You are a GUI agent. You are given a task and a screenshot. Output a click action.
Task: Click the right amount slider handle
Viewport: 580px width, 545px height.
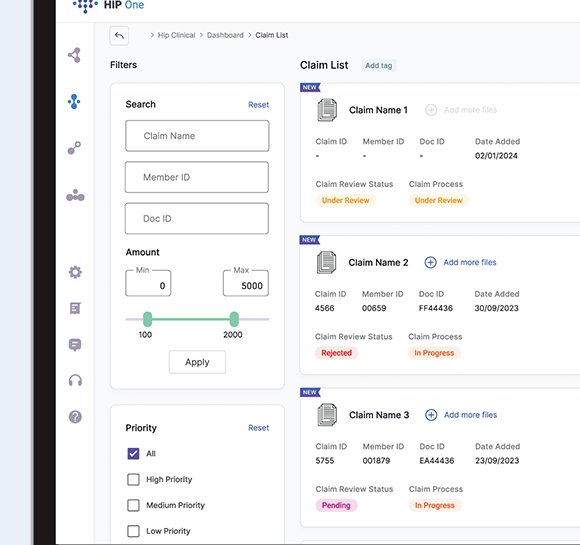234,319
